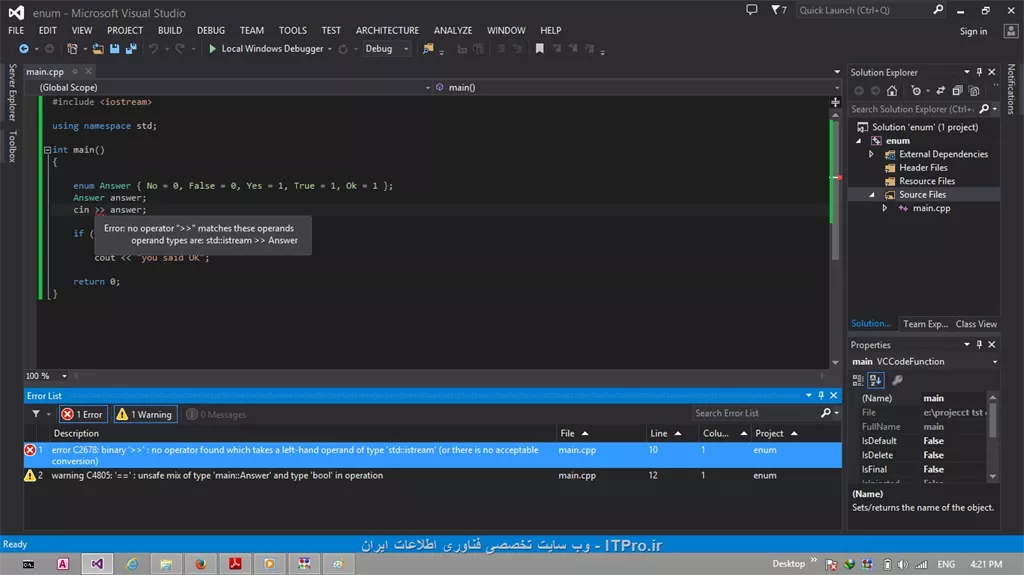Switch to the Team Explorer tab
1024x575 pixels.
pyautogui.click(x=925, y=324)
